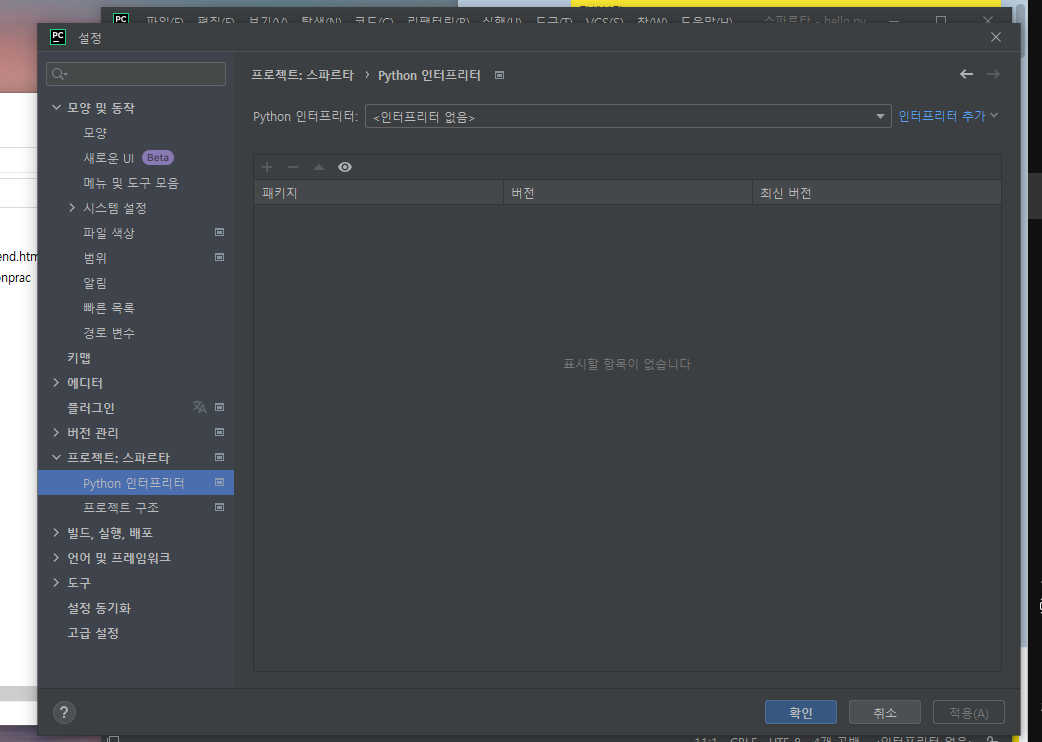The height and width of the screenshot is (742, 1042).
Task: Click the 확인 button
Action: pyautogui.click(x=801, y=713)
